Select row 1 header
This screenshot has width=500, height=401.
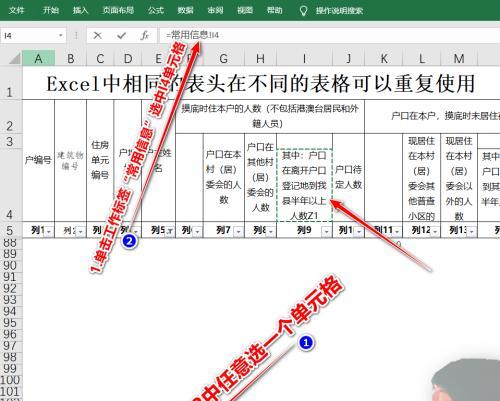[11, 83]
